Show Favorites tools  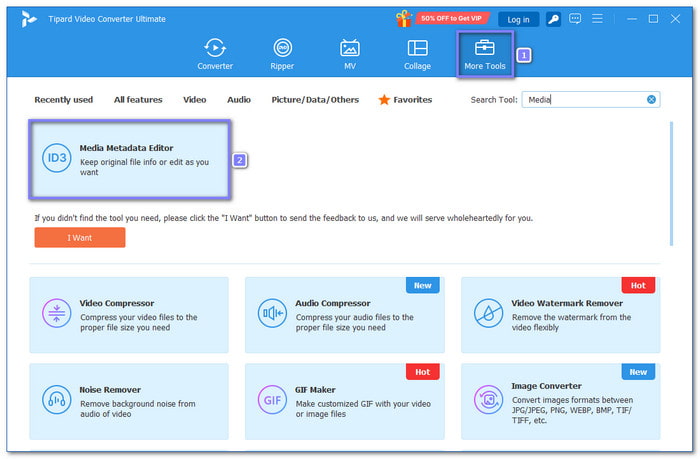pos(405,100)
